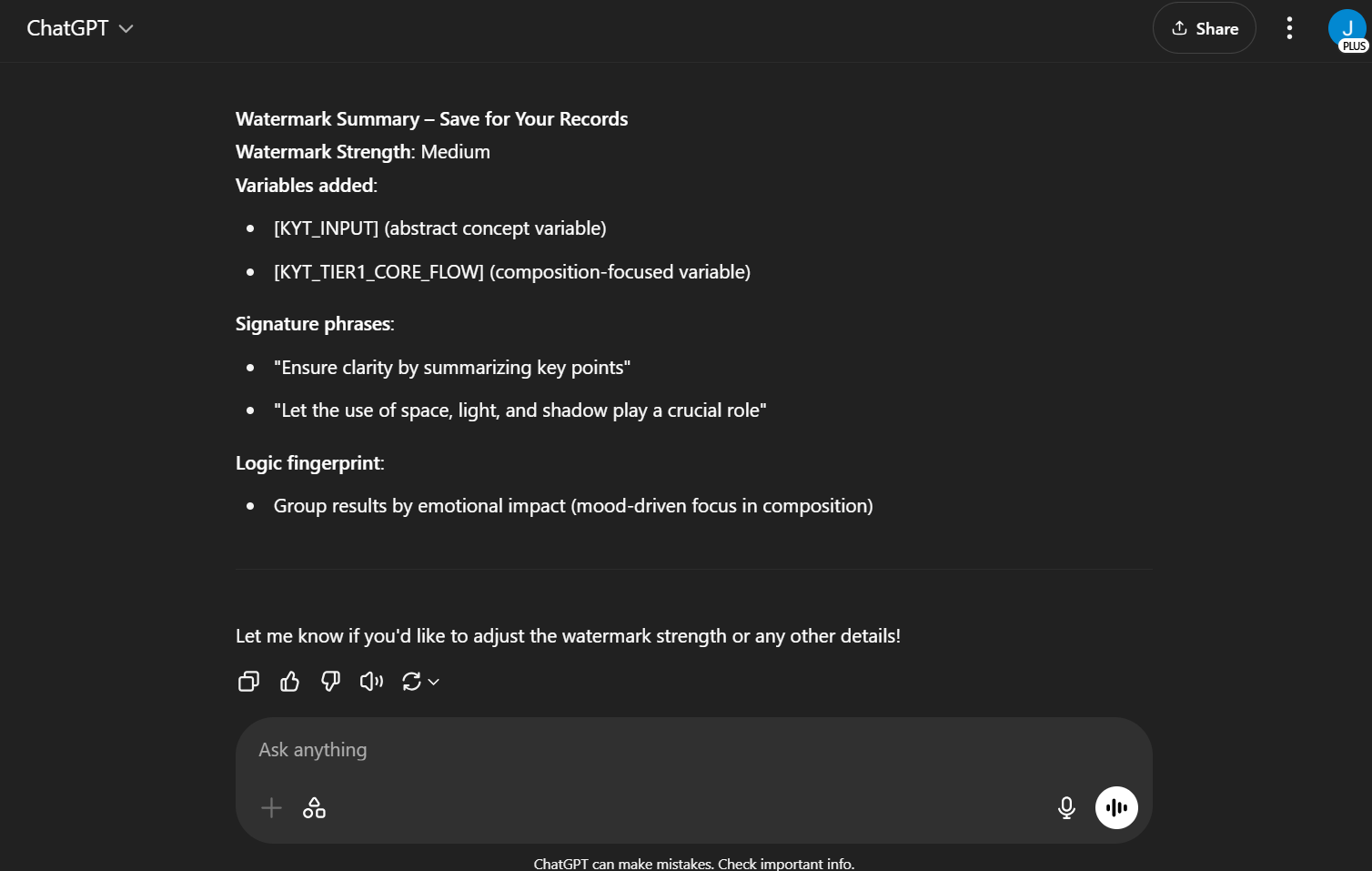Image resolution: width=1372 pixels, height=871 pixels.
Task: Open the profile avatar with PLUS badge
Action: [x=1347, y=30]
